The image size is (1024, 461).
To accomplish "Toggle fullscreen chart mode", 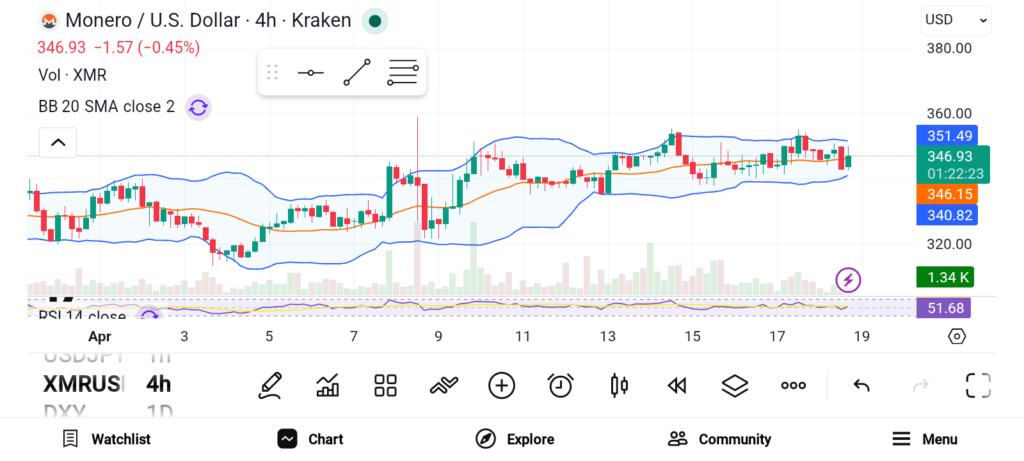I will [x=978, y=385].
